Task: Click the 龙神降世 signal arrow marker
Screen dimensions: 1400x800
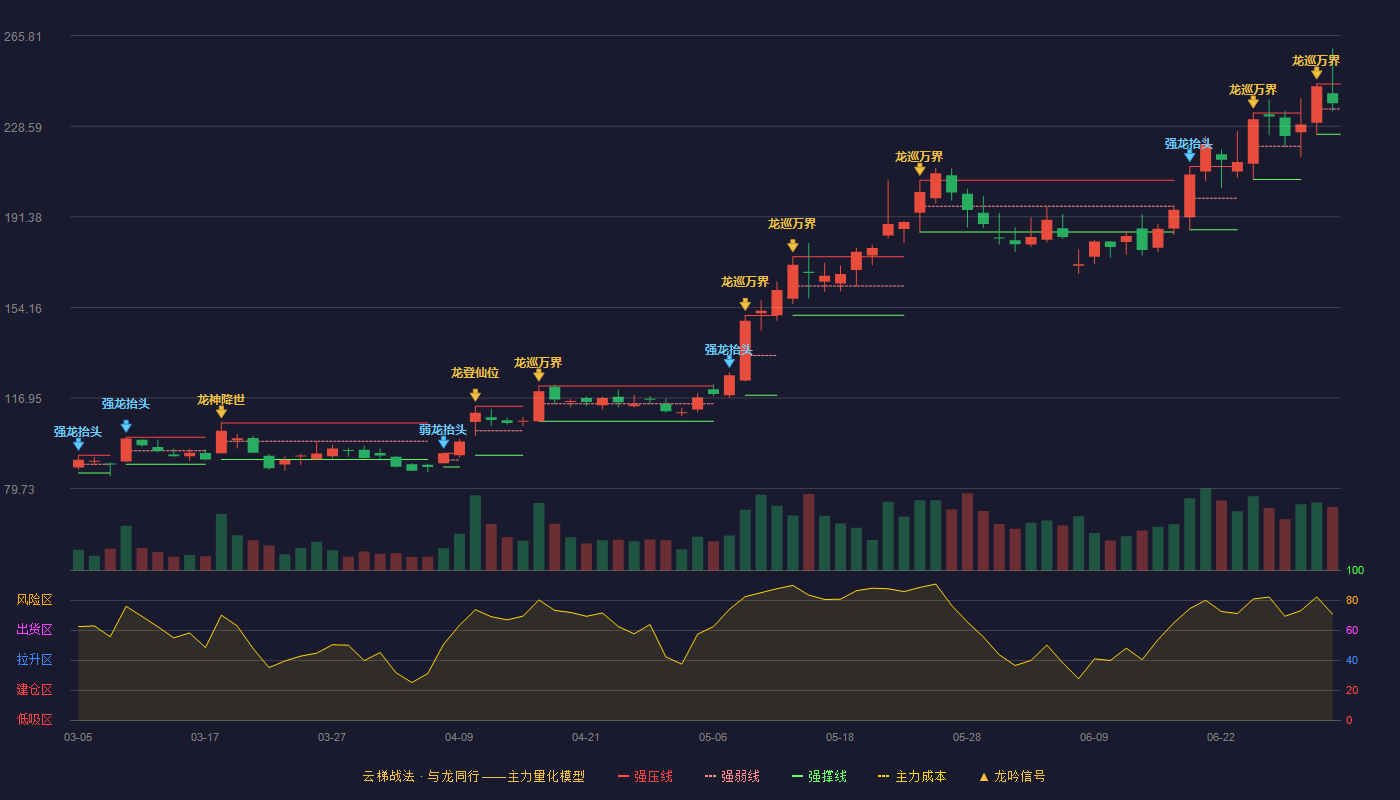Action: 221,412
